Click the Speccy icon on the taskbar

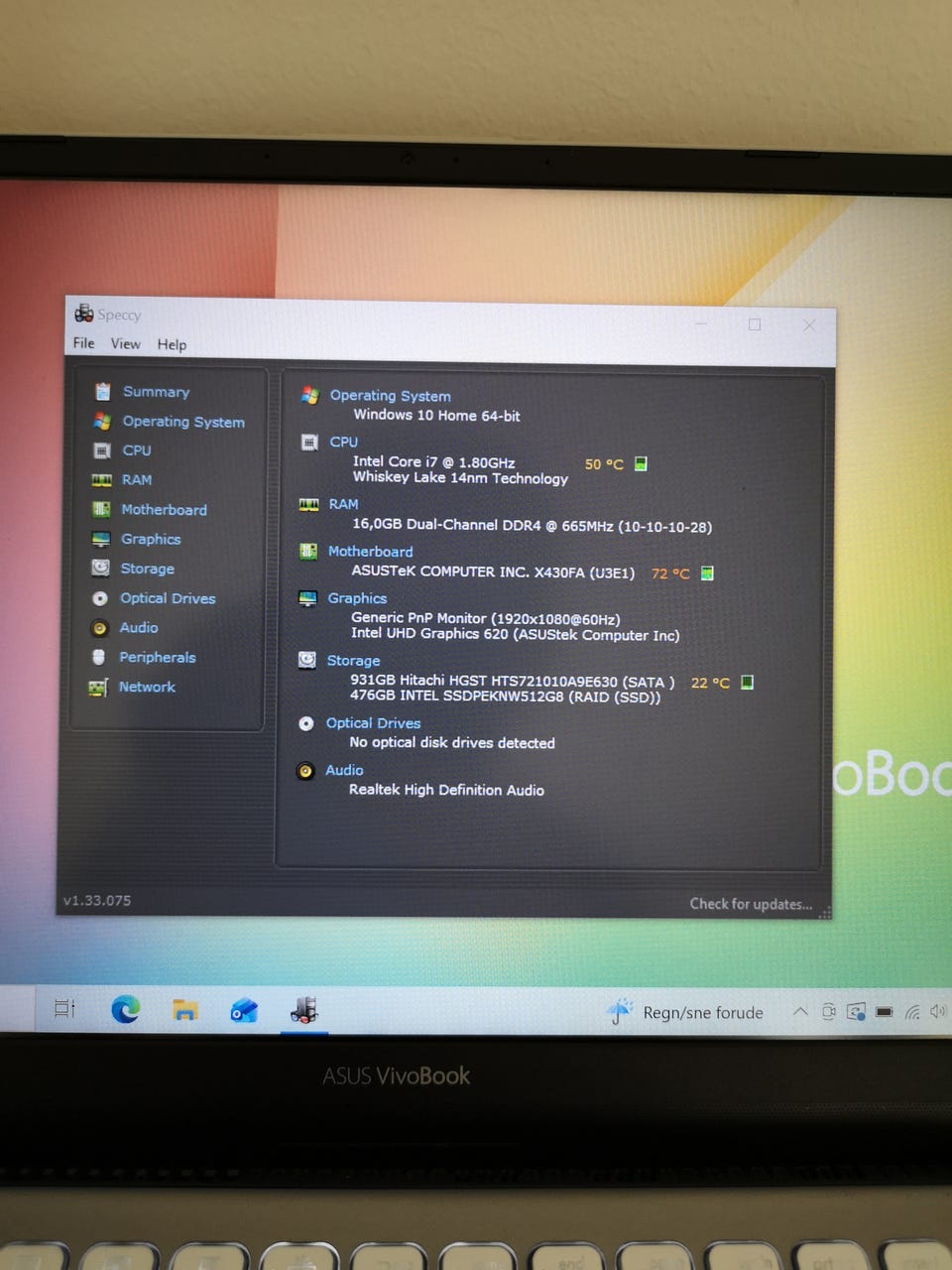coord(303,1010)
